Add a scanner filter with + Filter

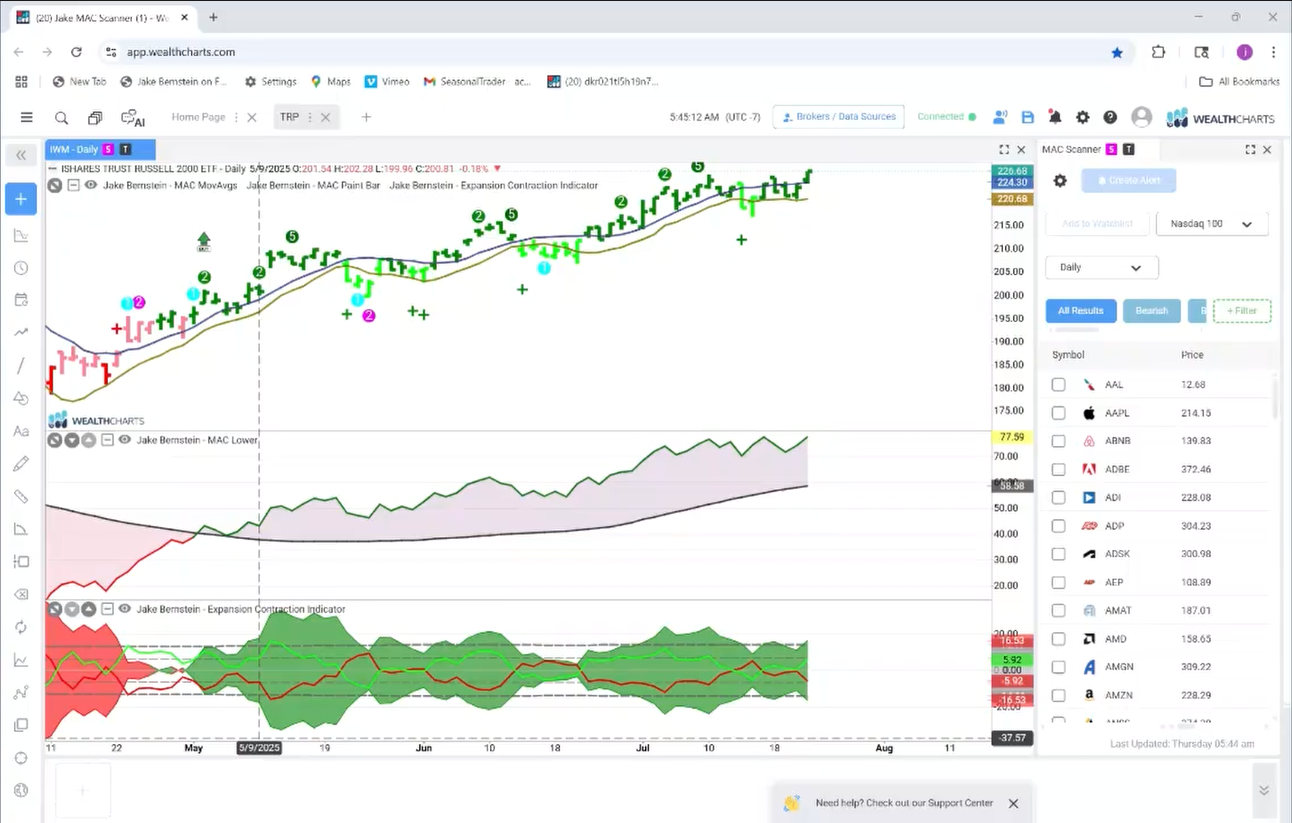[x=1241, y=311]
